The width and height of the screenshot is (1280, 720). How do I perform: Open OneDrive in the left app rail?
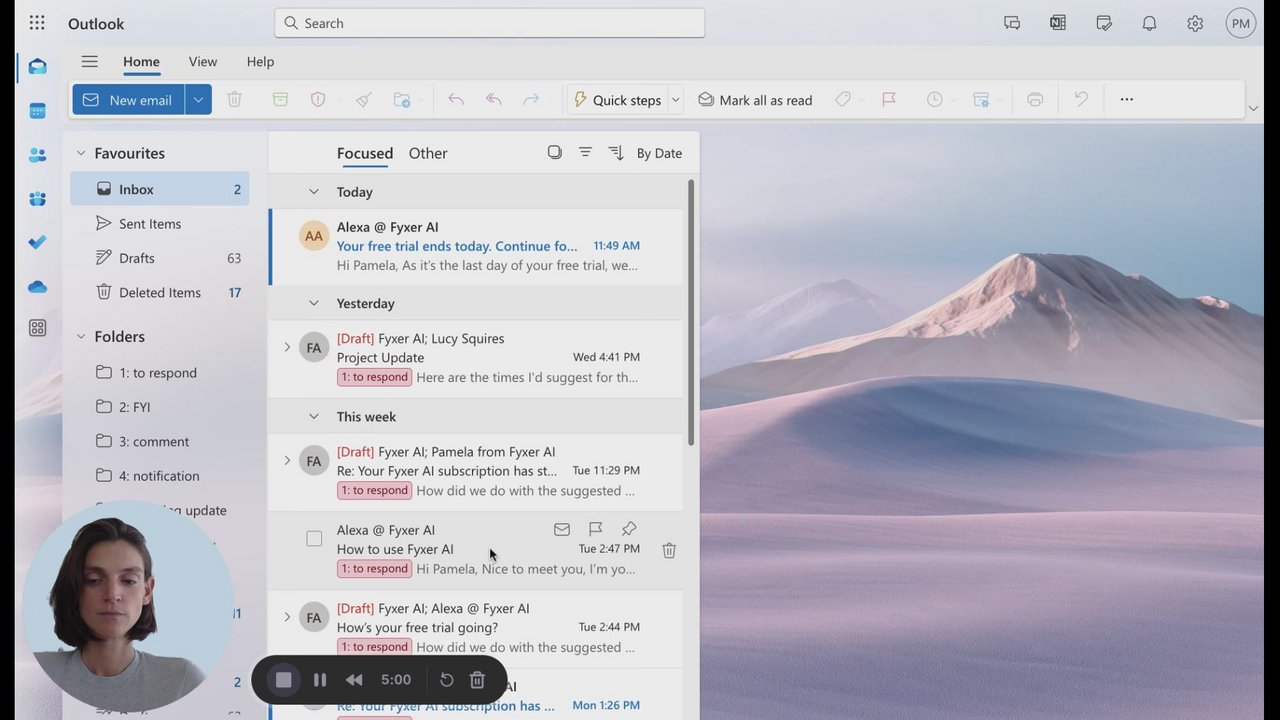pos(37,287)
